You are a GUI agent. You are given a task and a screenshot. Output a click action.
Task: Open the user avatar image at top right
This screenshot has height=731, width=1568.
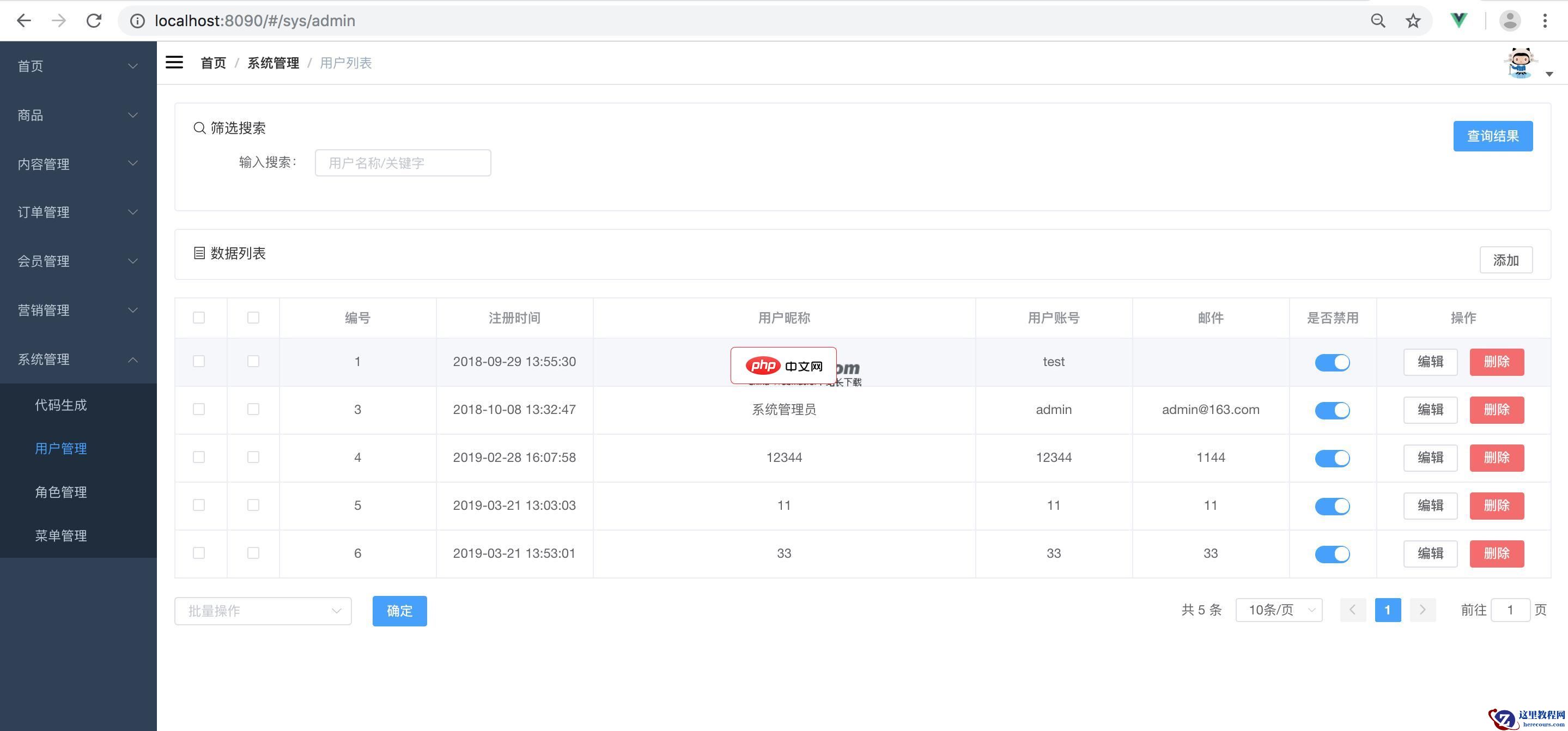(x=1520, y=62)
